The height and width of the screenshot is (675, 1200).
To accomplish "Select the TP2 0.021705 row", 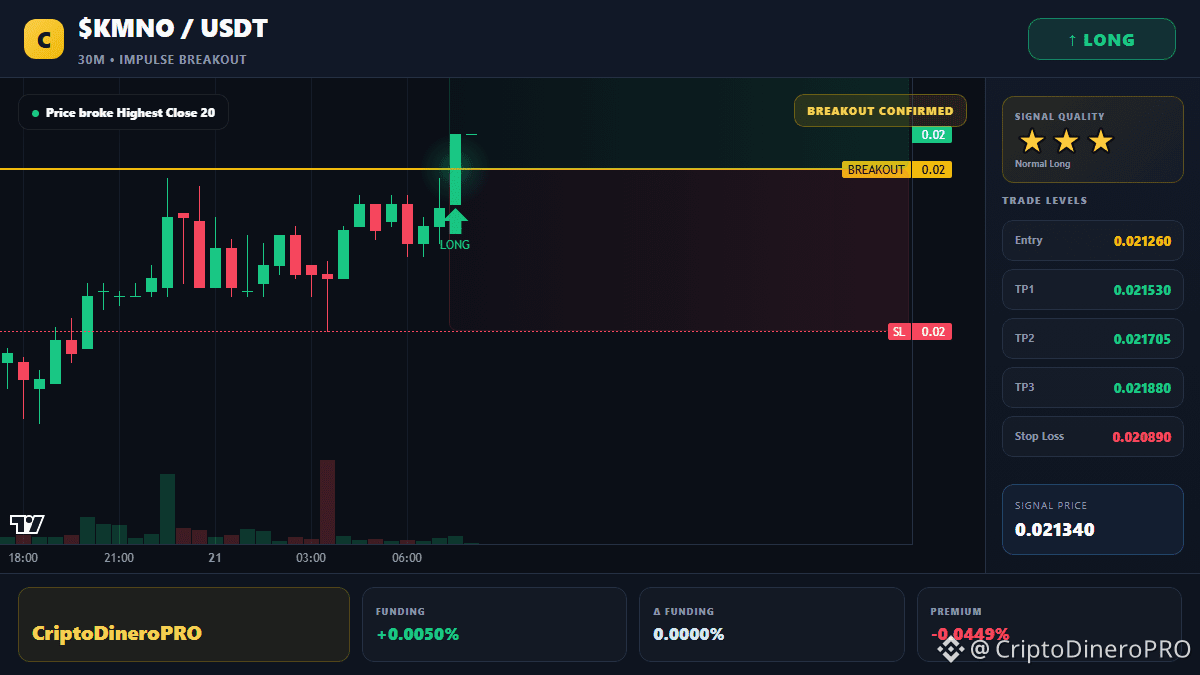I will [x=1092, y=339].
